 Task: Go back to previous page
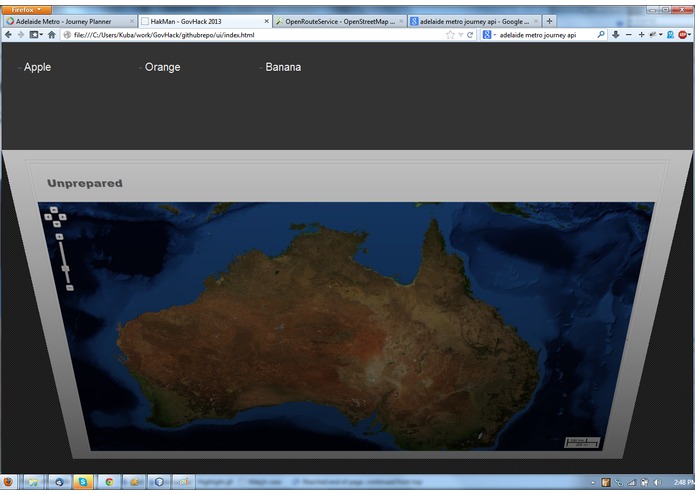pos(8,35)
